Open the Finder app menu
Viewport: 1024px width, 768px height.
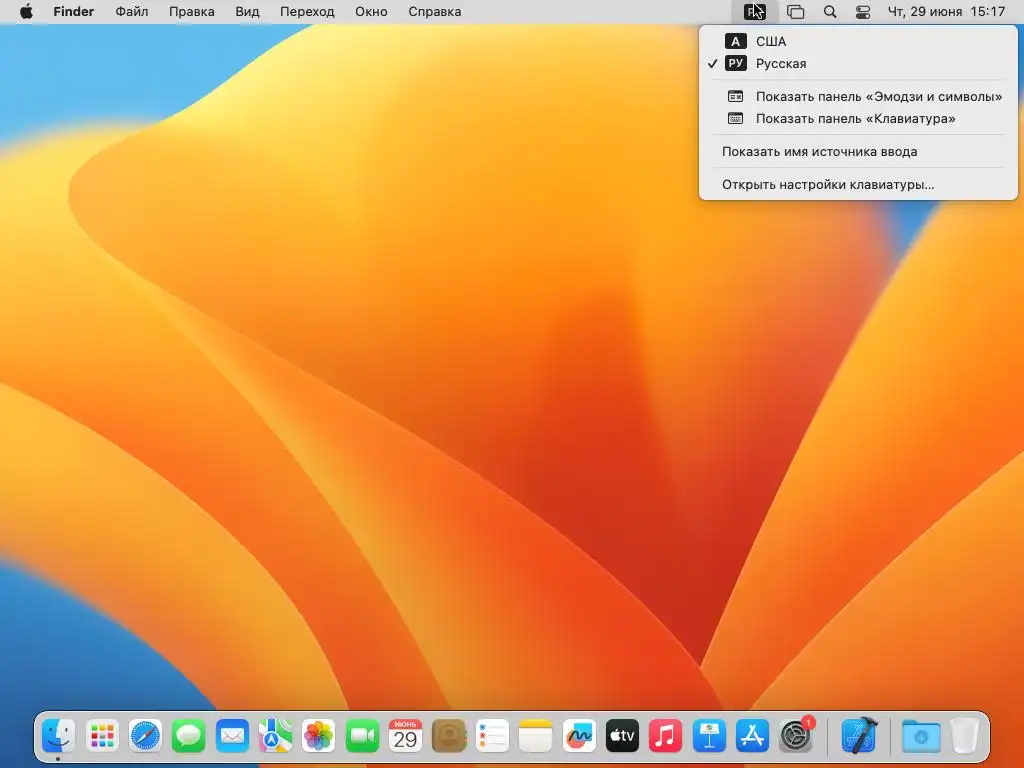click(x=74, y=12)
